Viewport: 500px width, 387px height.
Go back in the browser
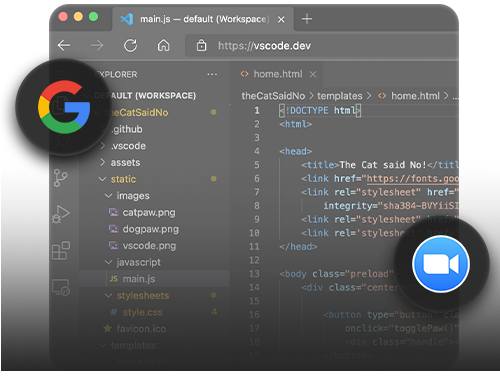pyautogui.click(x=64, y=45)
